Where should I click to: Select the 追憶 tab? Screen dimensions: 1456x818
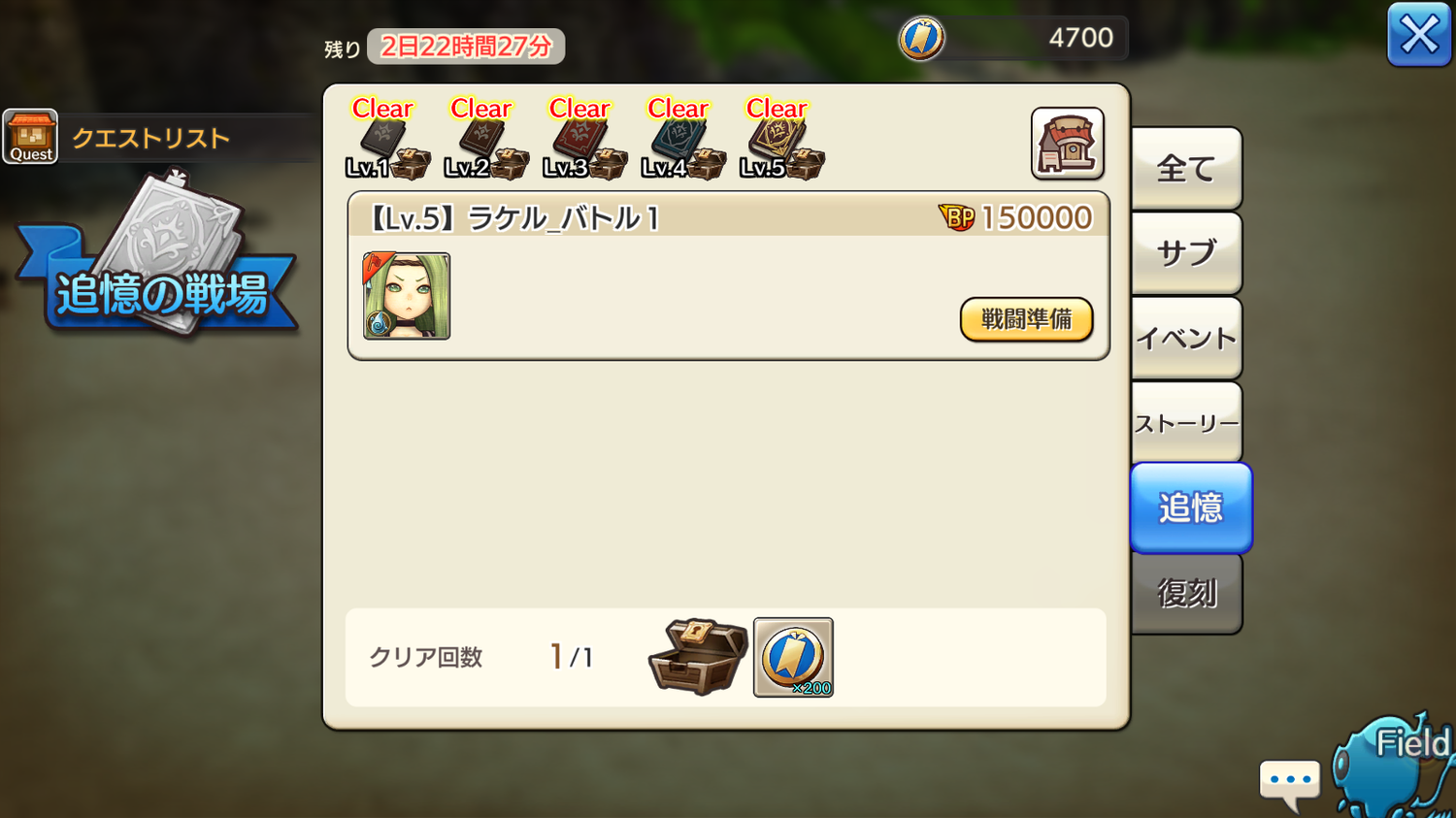(1191, 507)
